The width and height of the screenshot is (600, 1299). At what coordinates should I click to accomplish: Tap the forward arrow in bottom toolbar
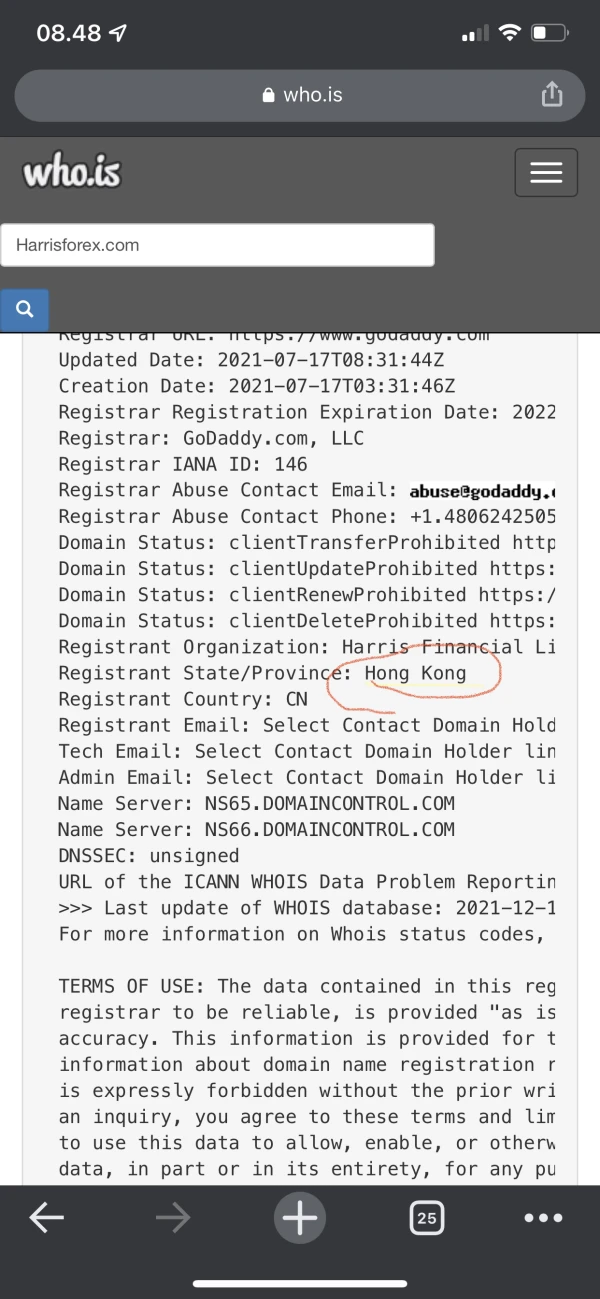(x=173, y=1217)
